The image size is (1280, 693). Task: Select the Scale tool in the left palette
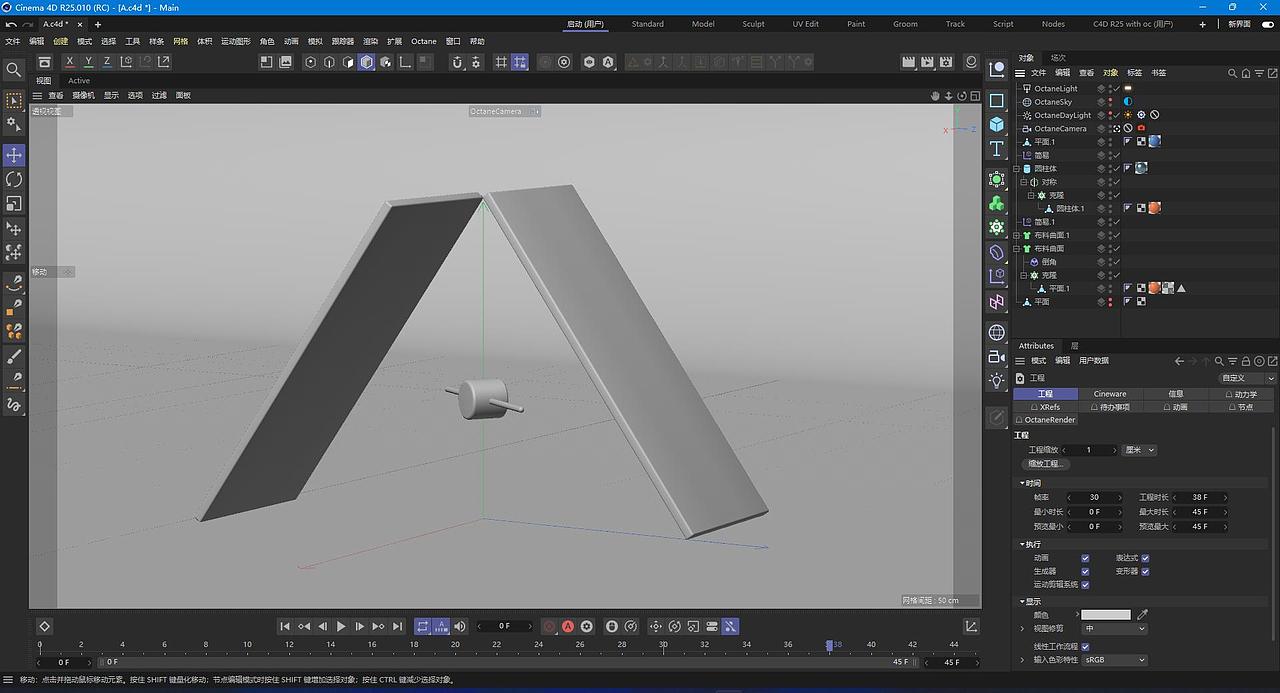click(13, 203)
